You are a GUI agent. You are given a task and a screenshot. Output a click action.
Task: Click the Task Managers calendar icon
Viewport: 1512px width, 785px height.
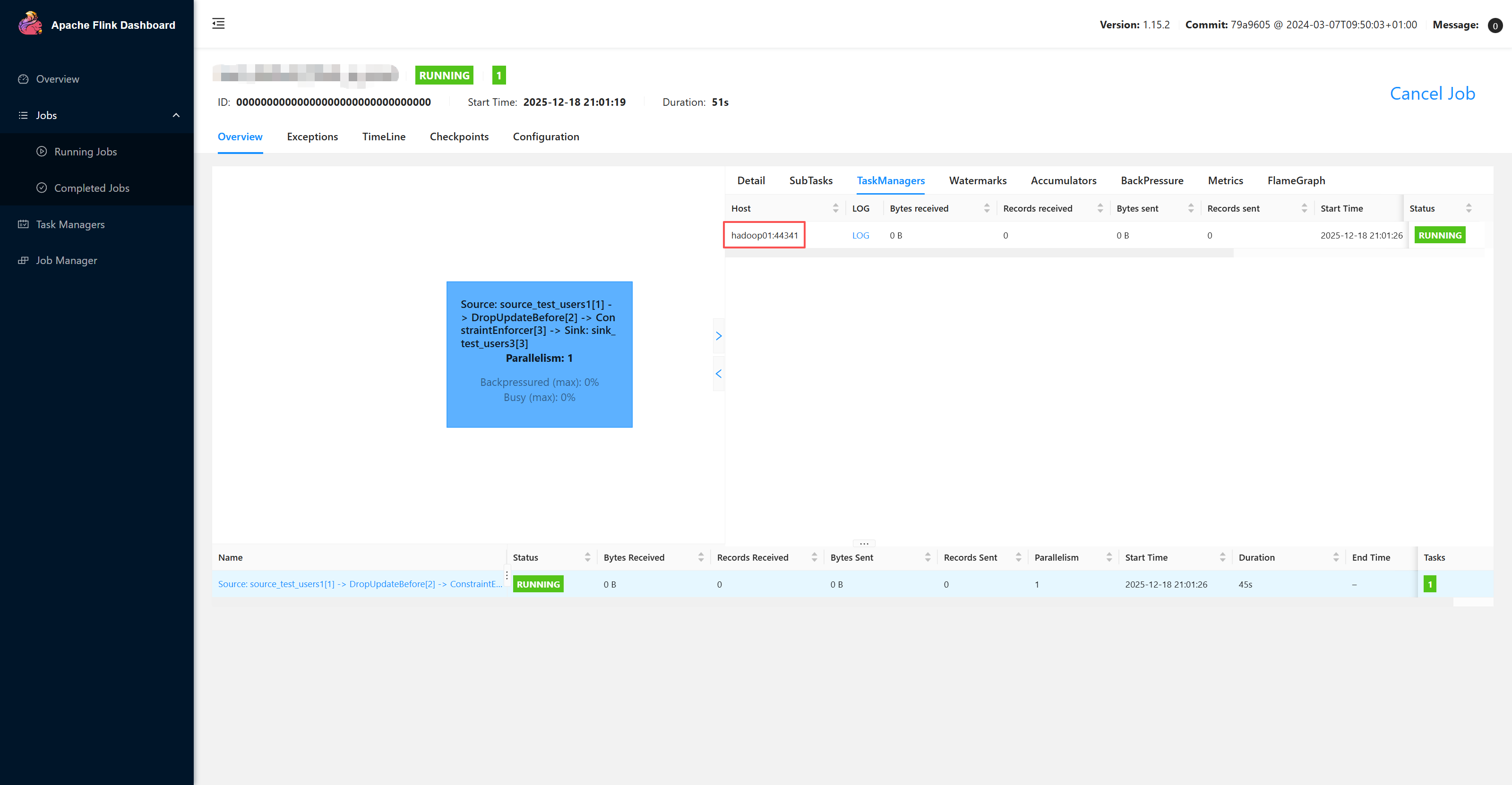coord(24,224)
